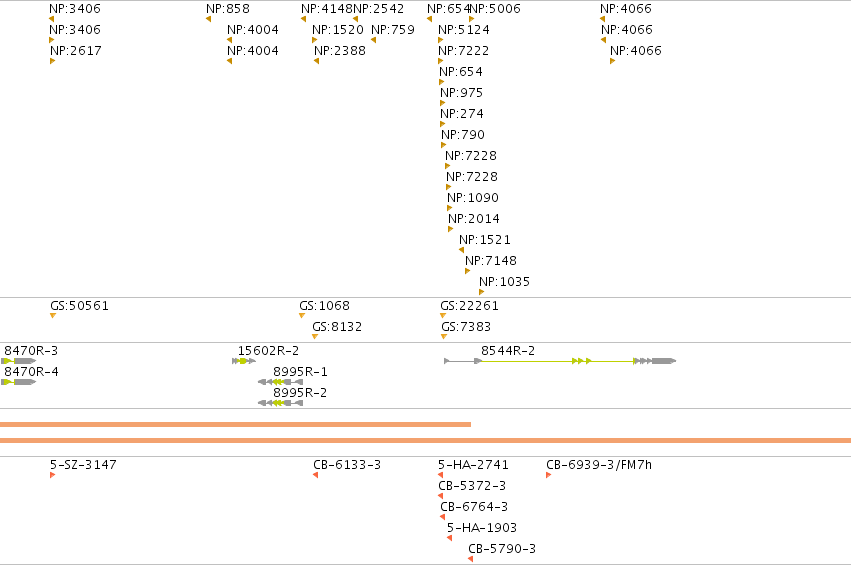Click the triangle marker under NP:4148
Screen dimensions: 851x565
303,19
